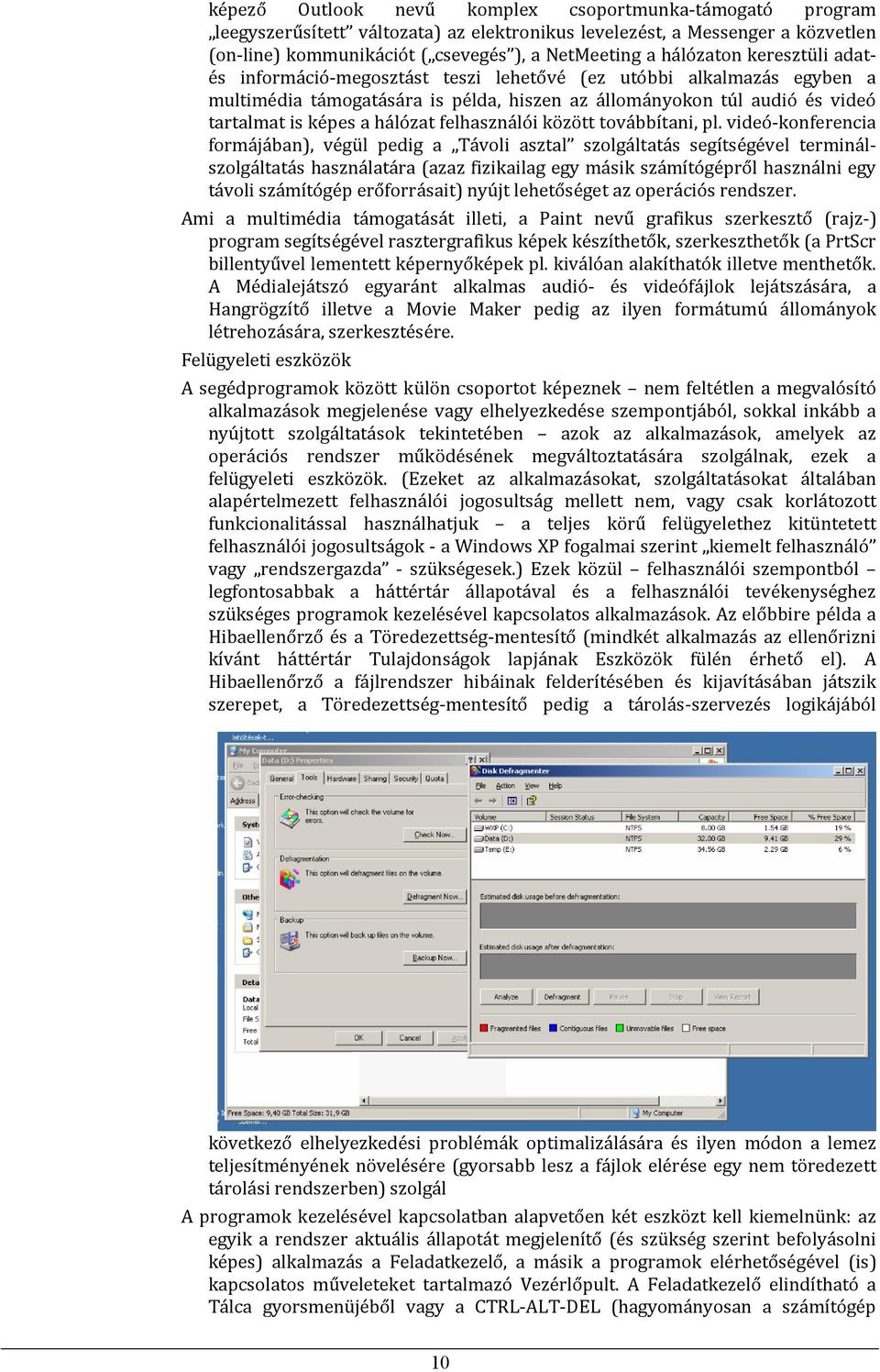The width and height of the screenshot is (880, 1372).
Task: Click the Check Now... button
Action: (x=434, y=835)
